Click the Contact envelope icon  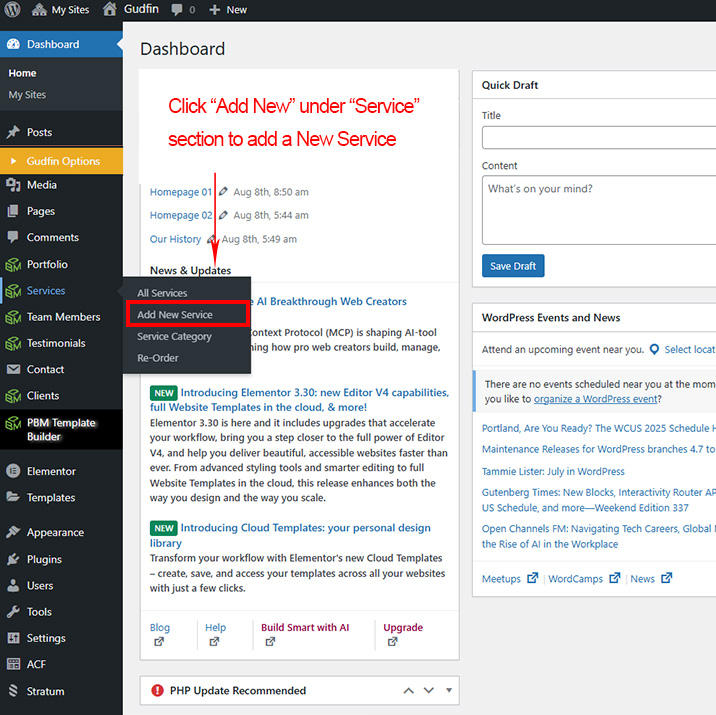pos(13,369)
